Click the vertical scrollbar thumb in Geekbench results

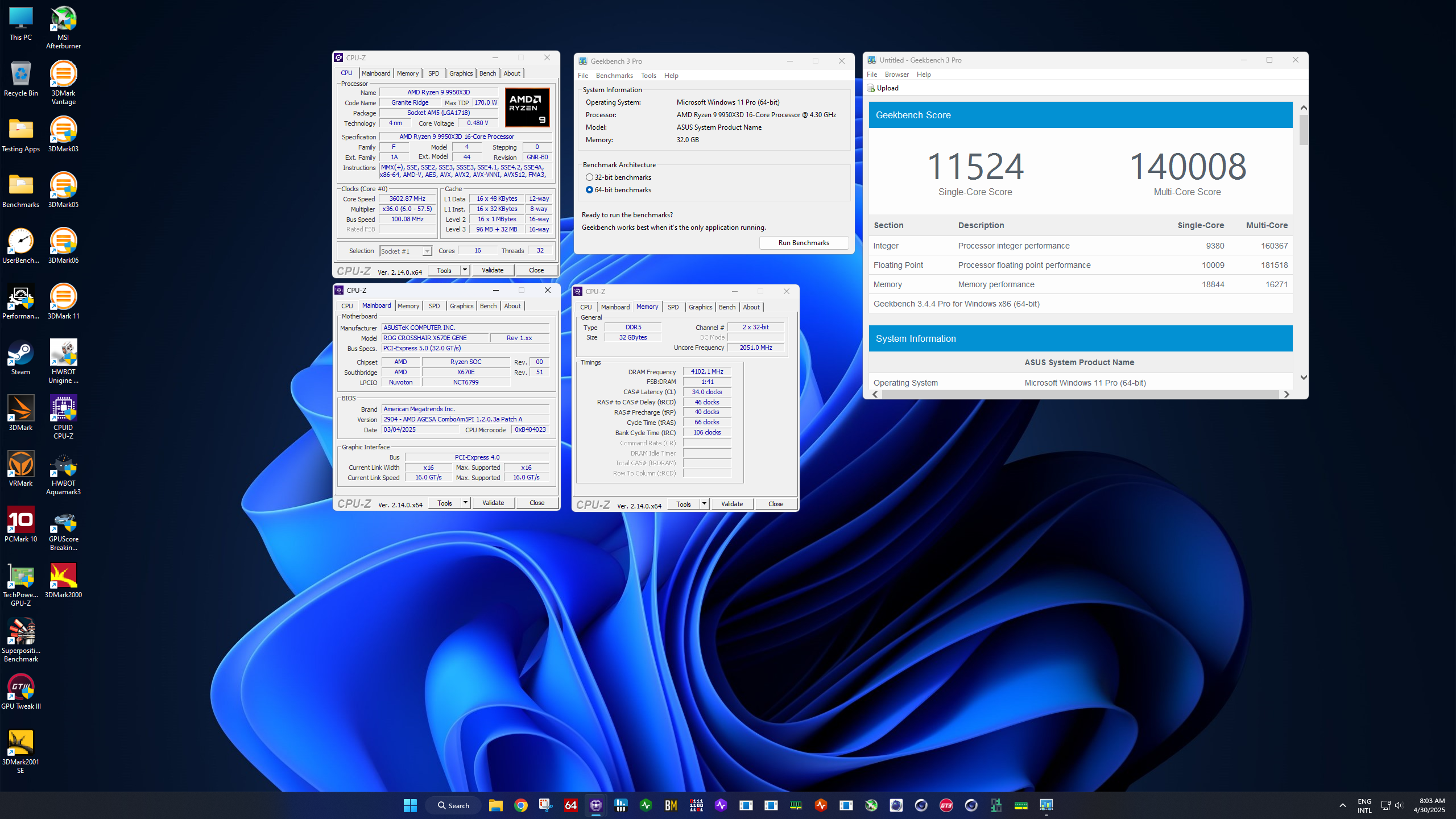[1304, 130]
